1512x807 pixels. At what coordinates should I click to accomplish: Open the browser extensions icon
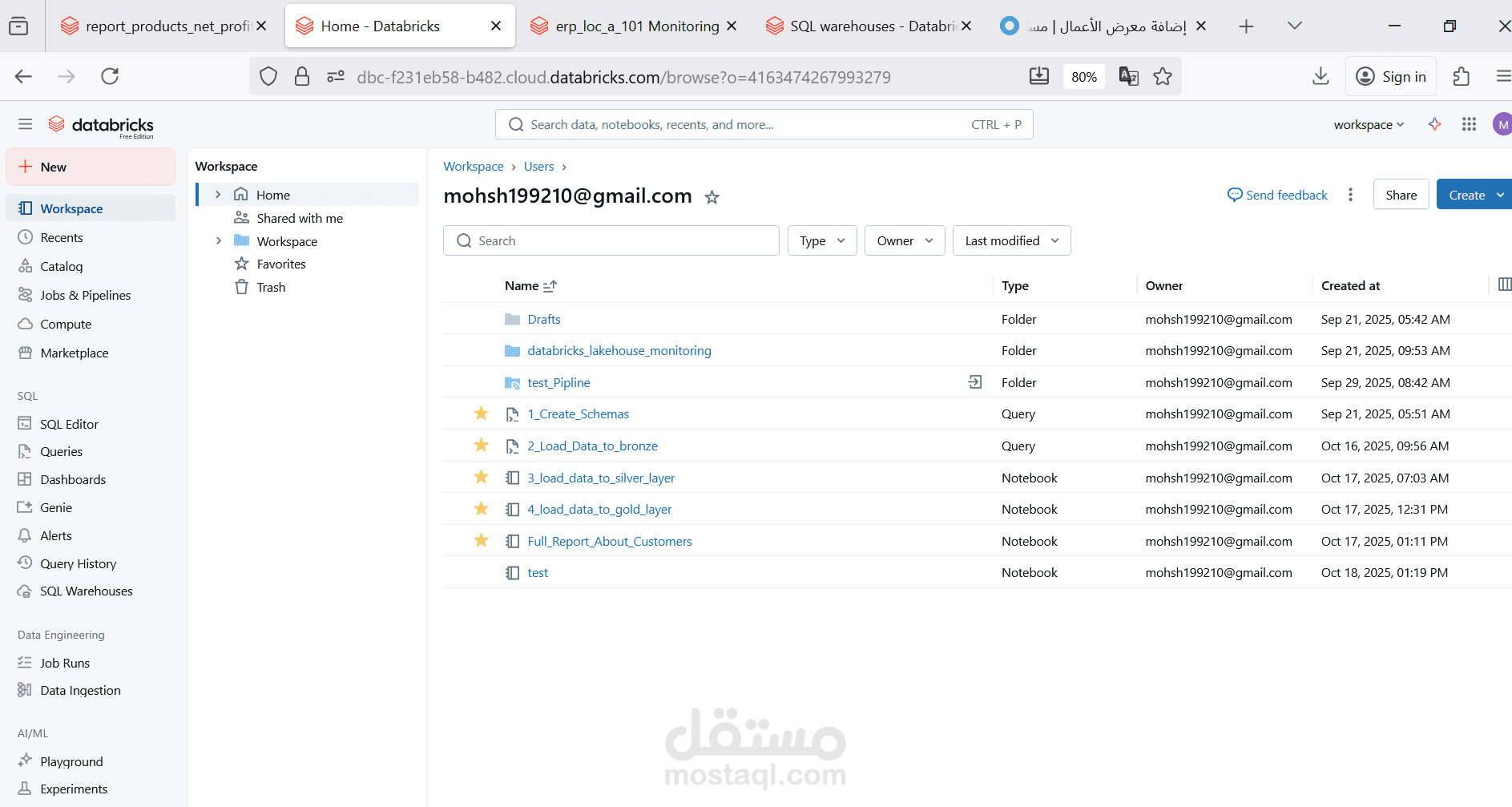tap(1462, 76)
